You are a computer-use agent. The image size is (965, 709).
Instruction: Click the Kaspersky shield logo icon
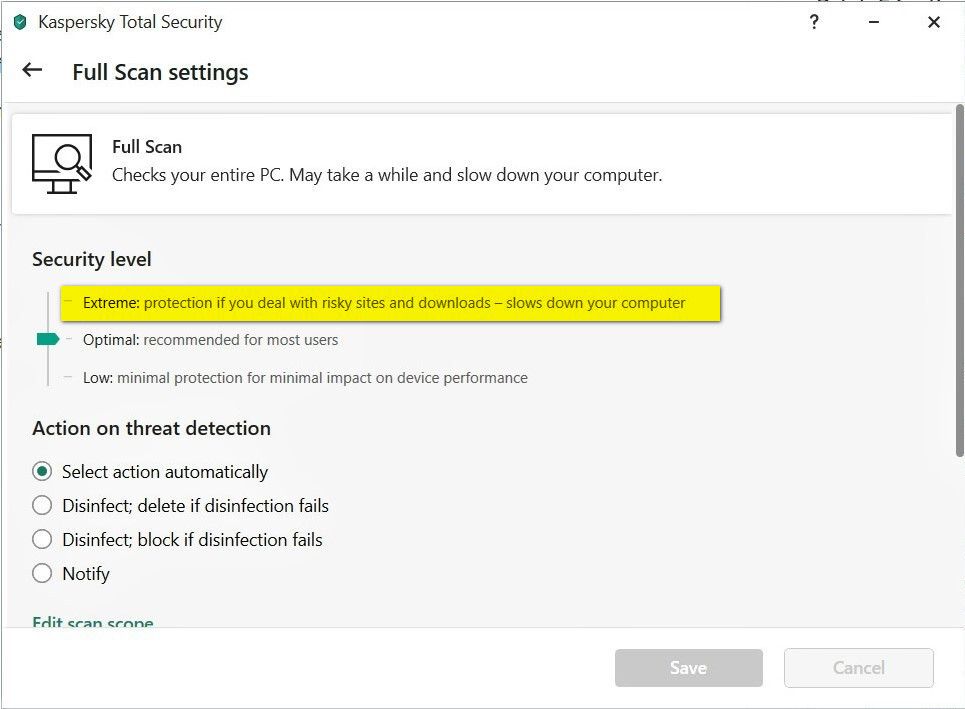point(19,22)
